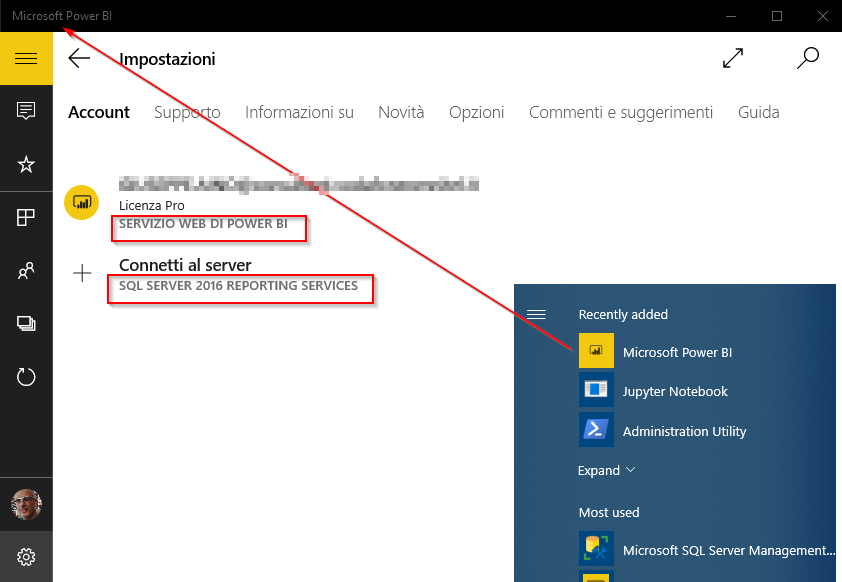842x582 pixels.
Task: Open the Power BI navigation hamburger menu
Action: pyautogui.click(x=26, y=57)
